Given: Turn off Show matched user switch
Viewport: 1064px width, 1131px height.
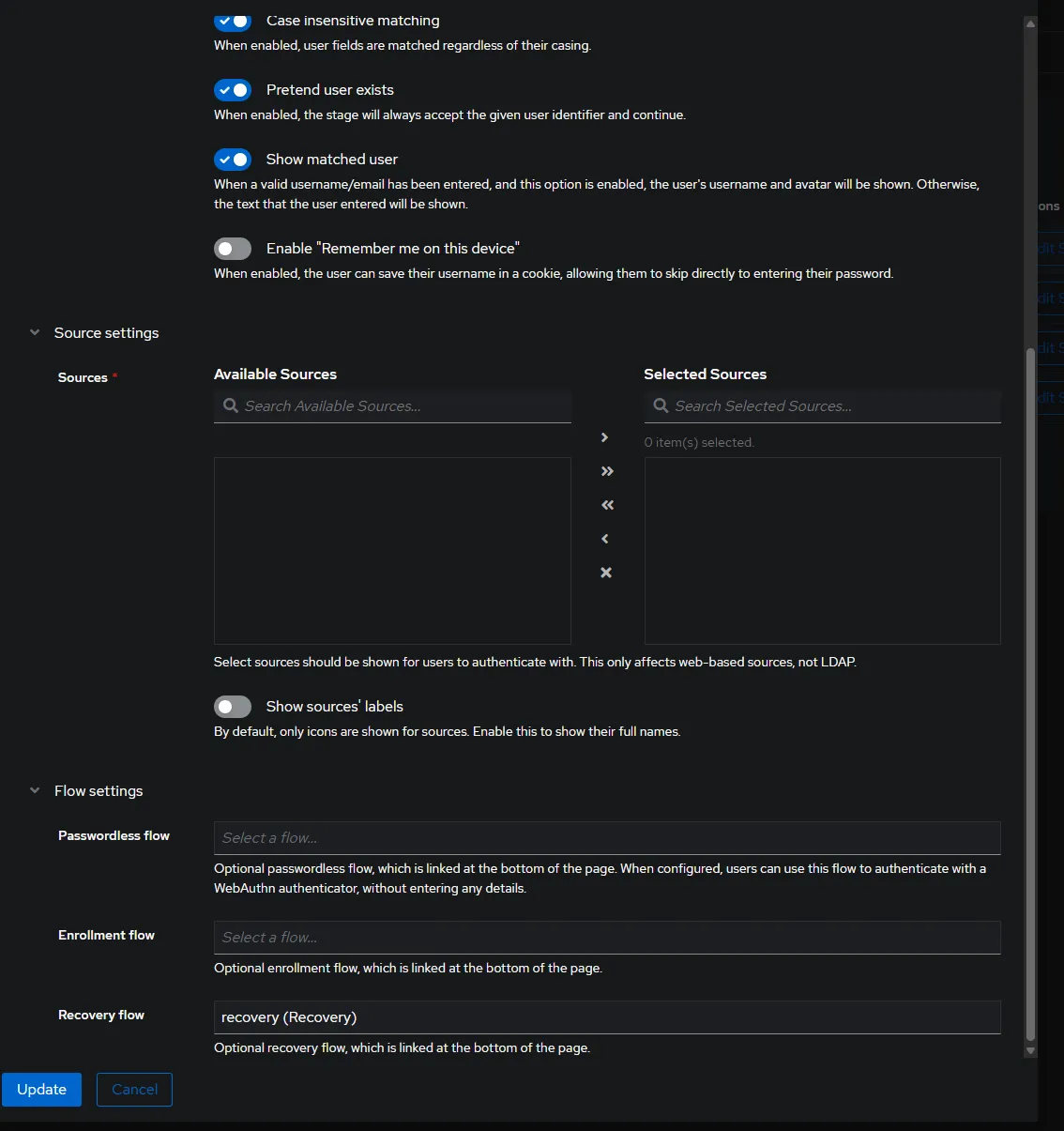Looking at the screenshot, I should [x=233, y=160].
